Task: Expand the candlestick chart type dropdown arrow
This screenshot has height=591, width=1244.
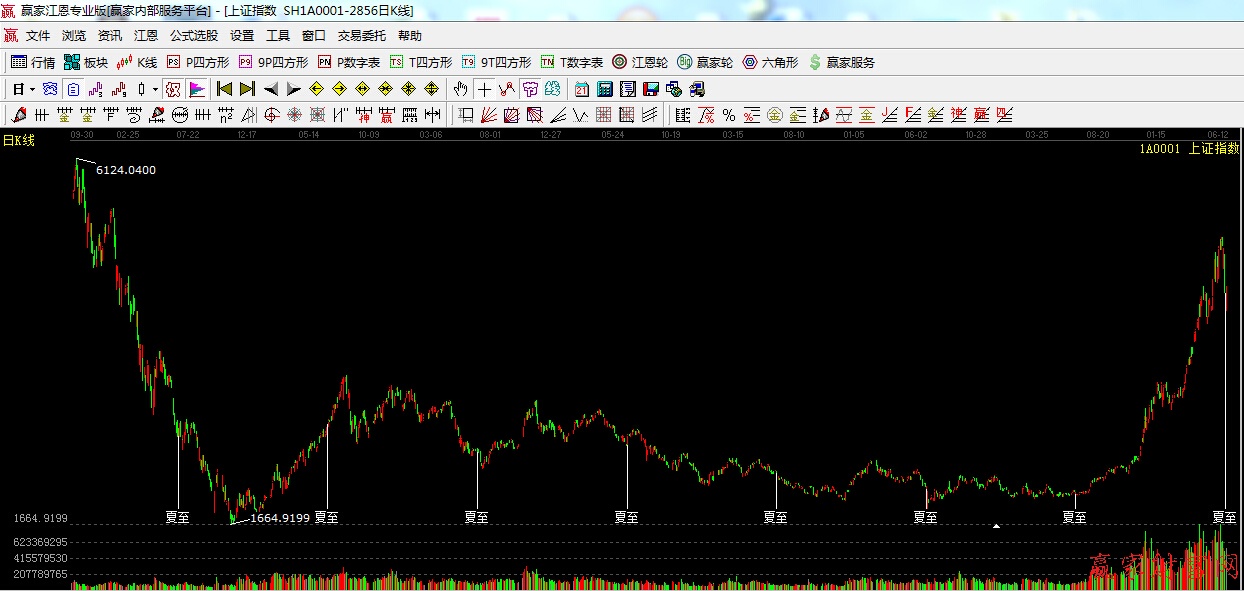Action: point(155,89)
